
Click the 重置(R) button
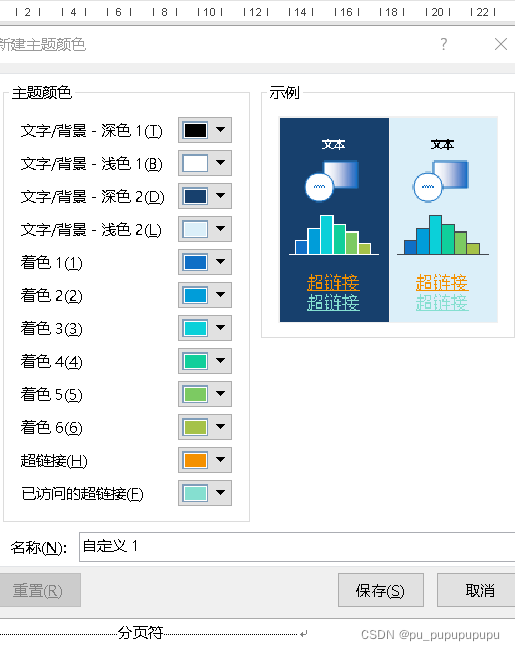(x=40, y=590)
